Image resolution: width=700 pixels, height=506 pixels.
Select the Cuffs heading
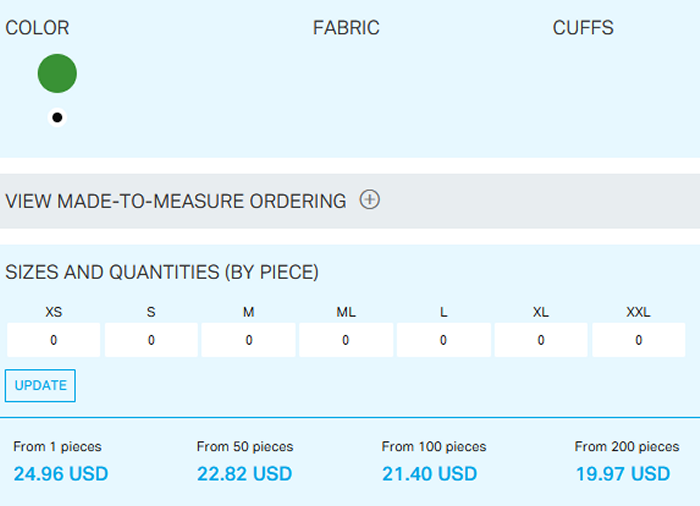[583, 28]
